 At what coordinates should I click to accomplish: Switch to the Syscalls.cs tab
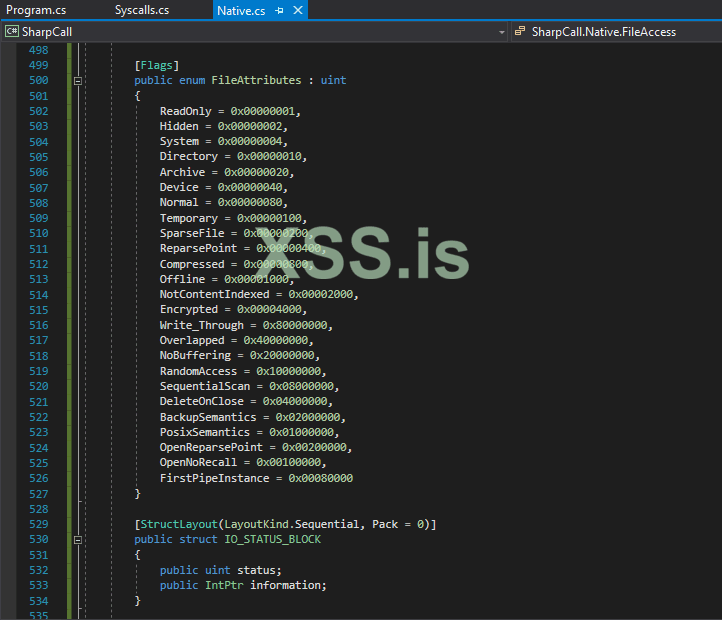coord(142,10)
